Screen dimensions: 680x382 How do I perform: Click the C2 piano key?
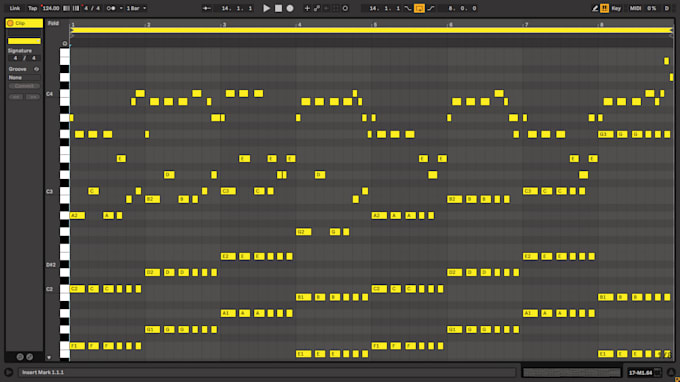(x=65, y=289)
